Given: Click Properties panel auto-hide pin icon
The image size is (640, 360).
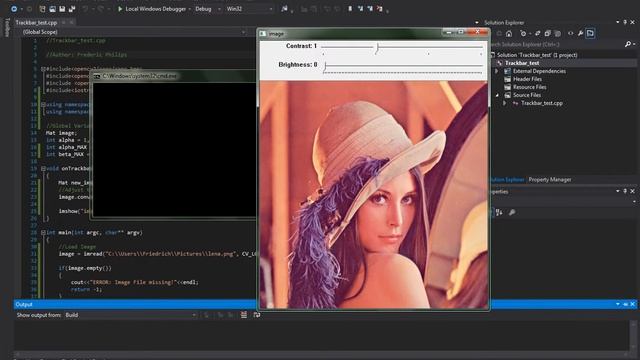Looking at the screenshot, I should tap(625, 191).
